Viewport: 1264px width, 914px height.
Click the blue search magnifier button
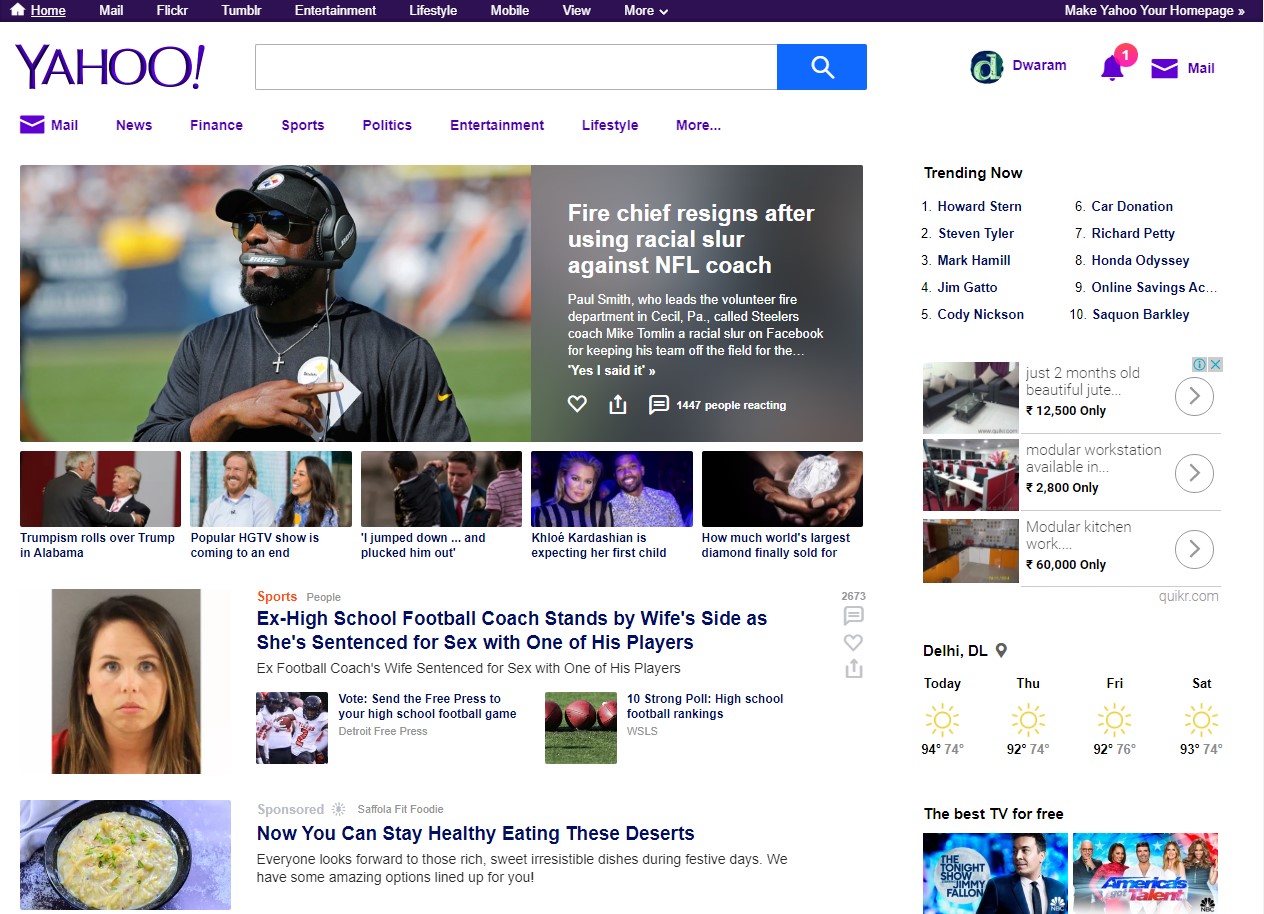tap(821, 67)
